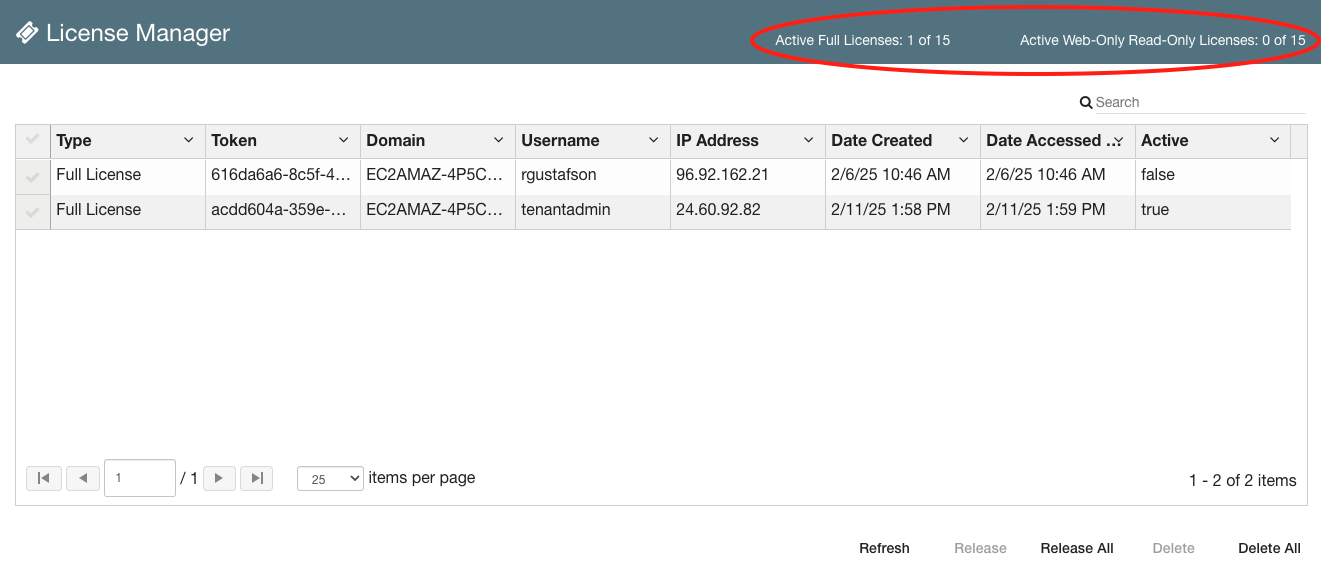Screen dimensions: 1321x574
Task: Open the Active column dropdown arrow
Action: pos(1274,140)
